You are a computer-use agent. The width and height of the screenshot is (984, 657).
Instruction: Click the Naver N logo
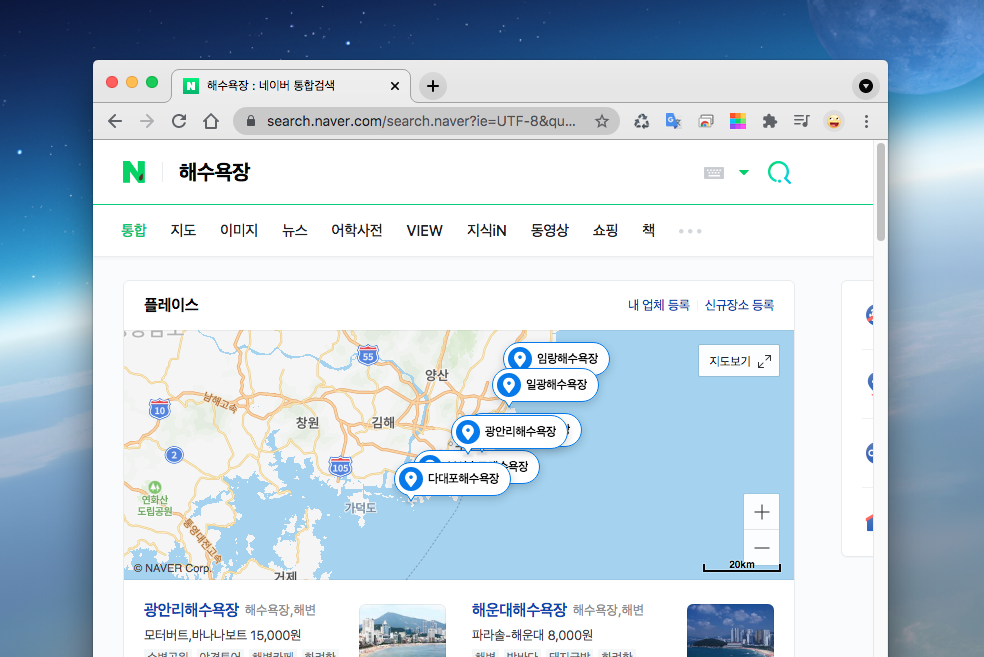pos(134,172)
